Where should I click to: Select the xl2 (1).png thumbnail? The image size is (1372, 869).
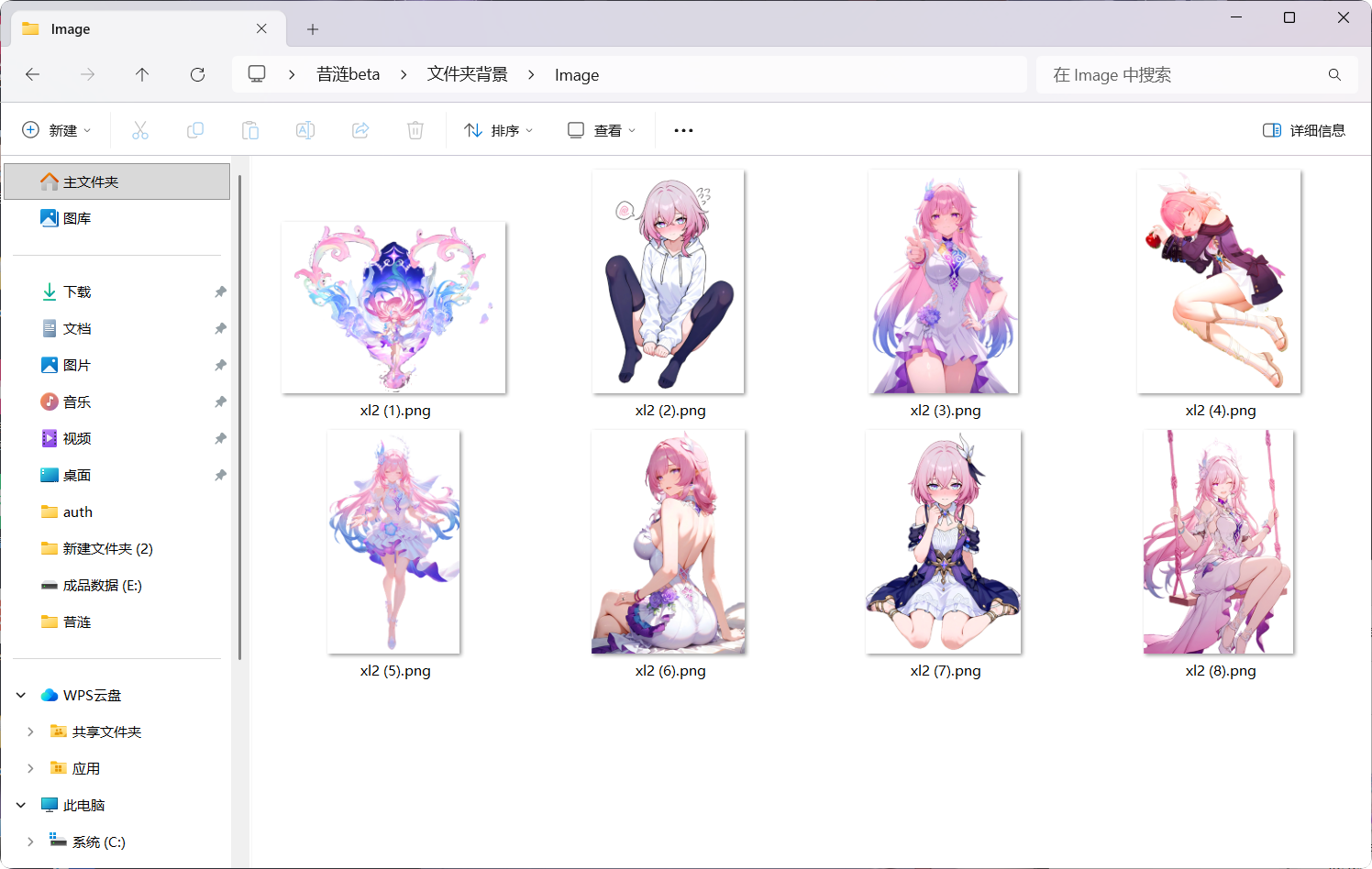pyautogui.click(x=393, y=307)
